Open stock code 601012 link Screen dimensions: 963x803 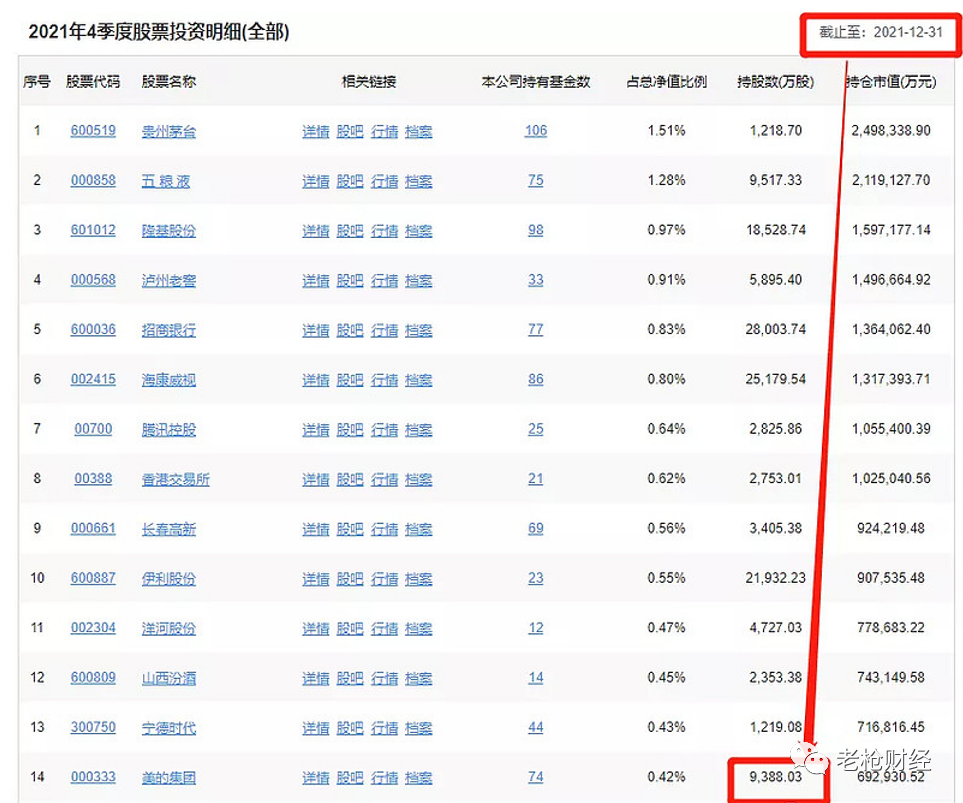tap(93, 230)
